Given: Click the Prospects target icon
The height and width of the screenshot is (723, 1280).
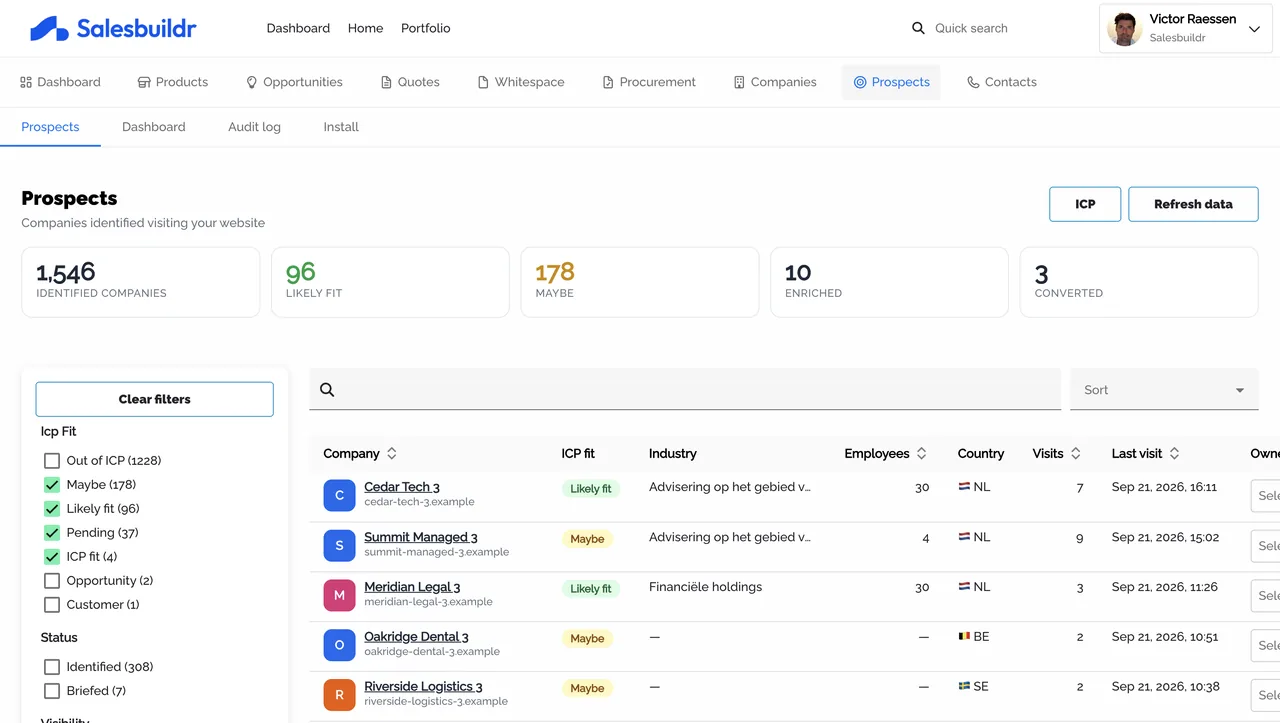Looking at the screenshot, I should click(x=860, y=82).
